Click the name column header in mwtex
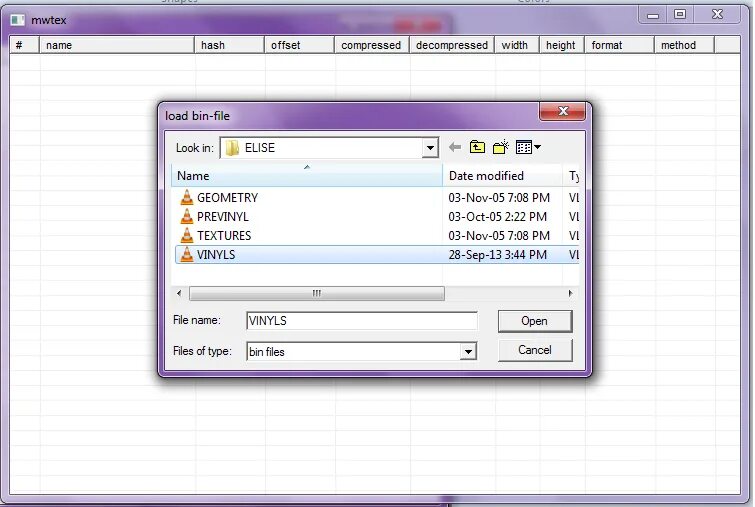The image size is (755, 507). 117,45
